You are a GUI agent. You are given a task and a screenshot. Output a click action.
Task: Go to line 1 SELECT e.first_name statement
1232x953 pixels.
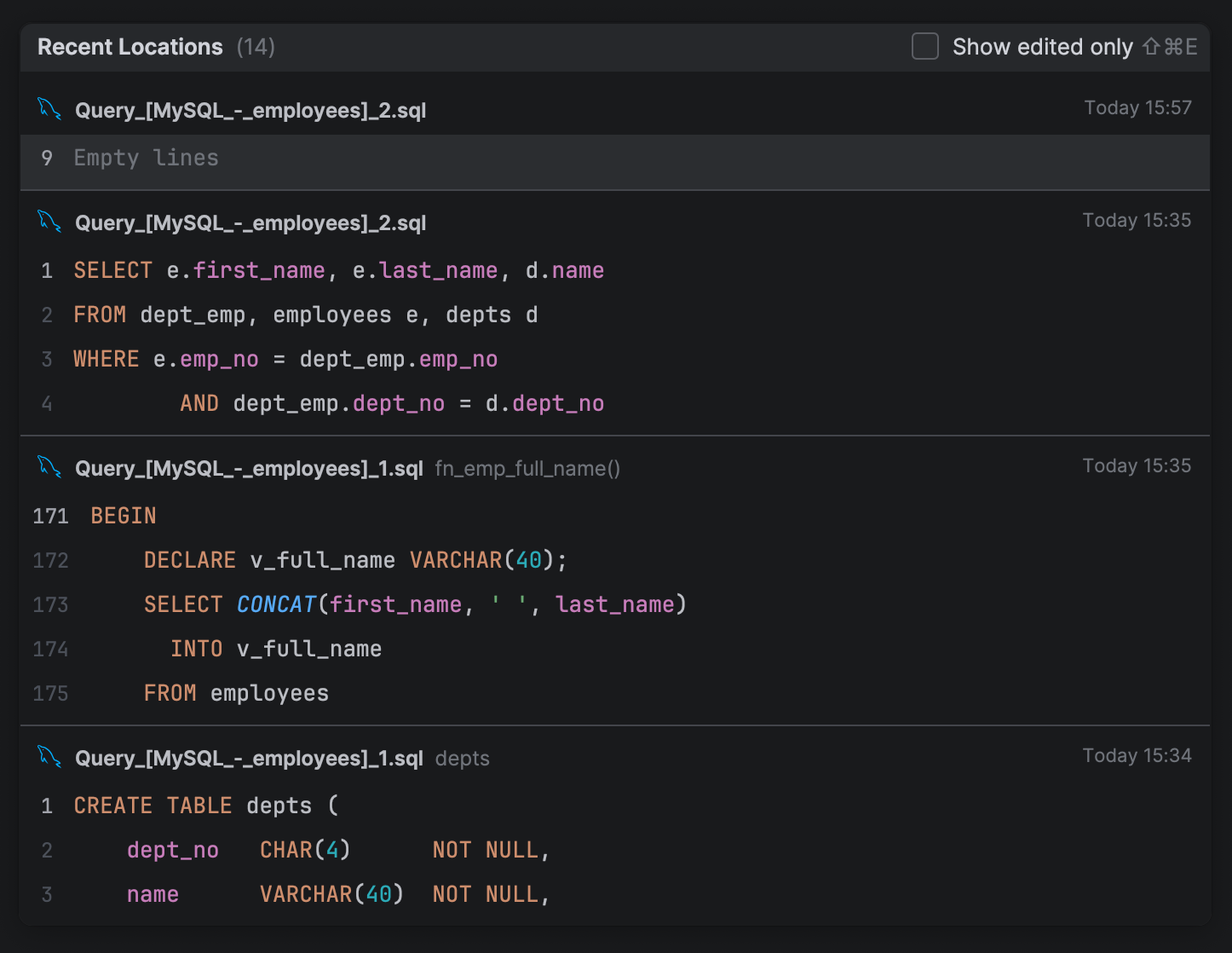pos(338,271)
